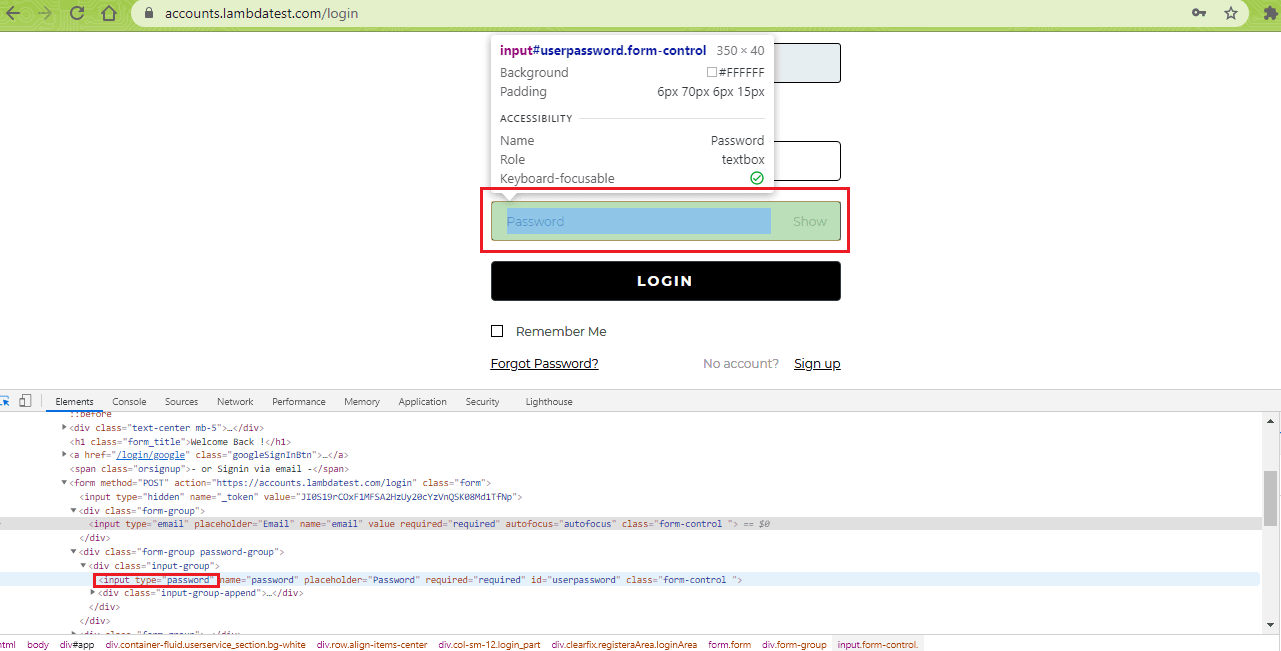This screenshot has height=651, width=1281.
Task: Go to the browser home page icon
Action: [110, 13]
